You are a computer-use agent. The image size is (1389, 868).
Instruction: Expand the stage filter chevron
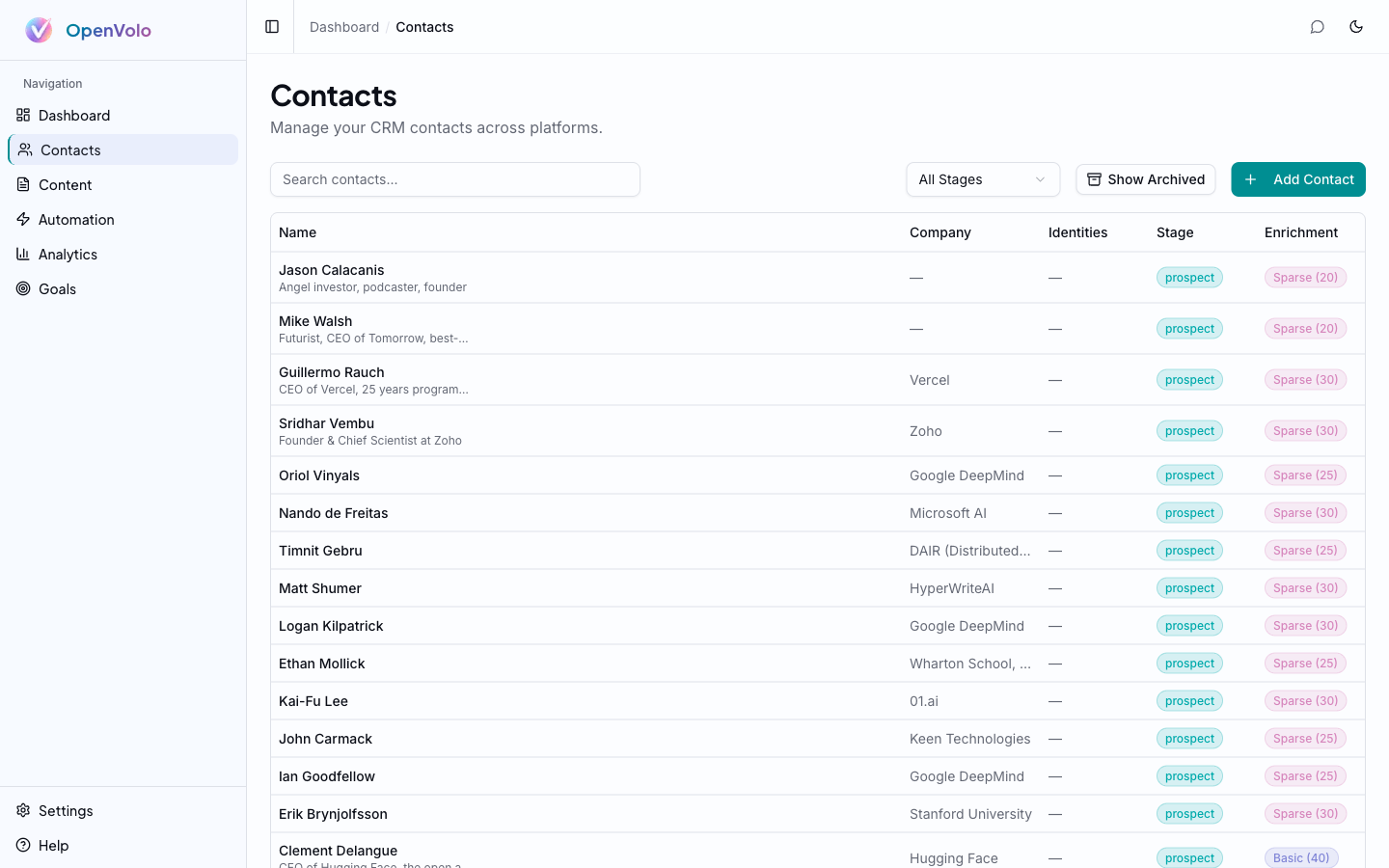click(x=1040, y=179)
